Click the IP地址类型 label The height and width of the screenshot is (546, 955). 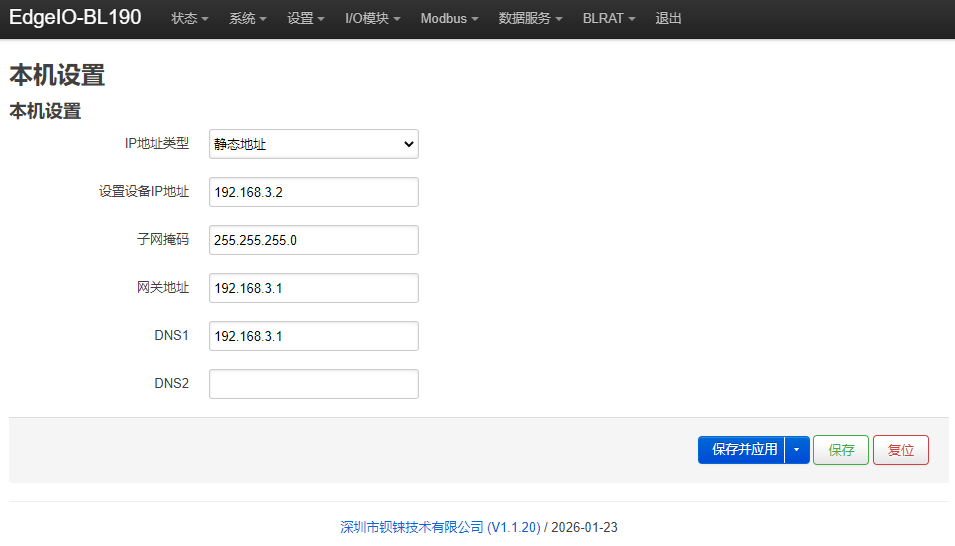pos(157,143)
